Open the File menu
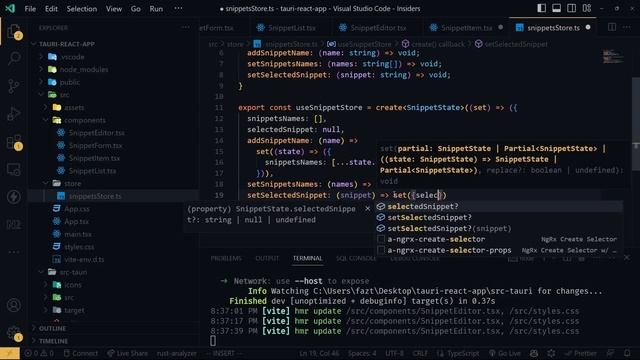This screenshot has width=640, height=360. (x=30, y=9)
